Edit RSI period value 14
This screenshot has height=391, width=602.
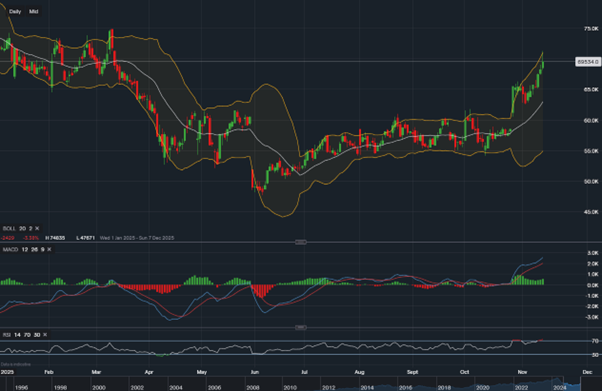click(17, 335)
